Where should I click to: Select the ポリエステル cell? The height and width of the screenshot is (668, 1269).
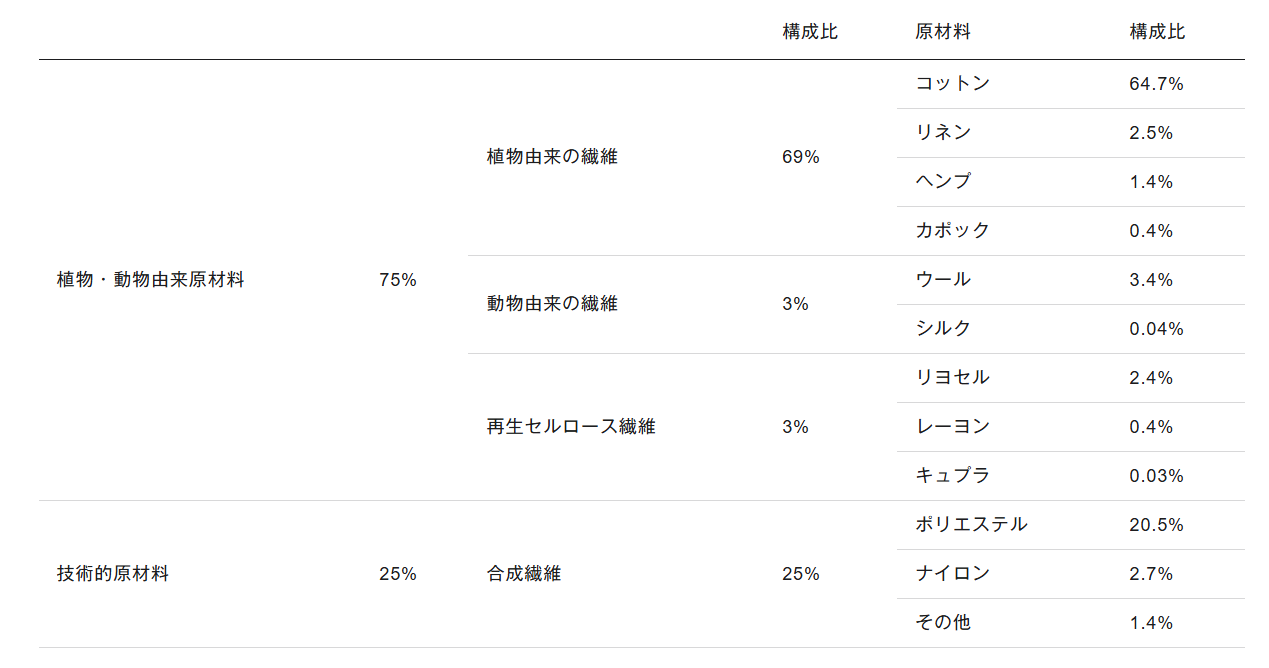point(971,525)
